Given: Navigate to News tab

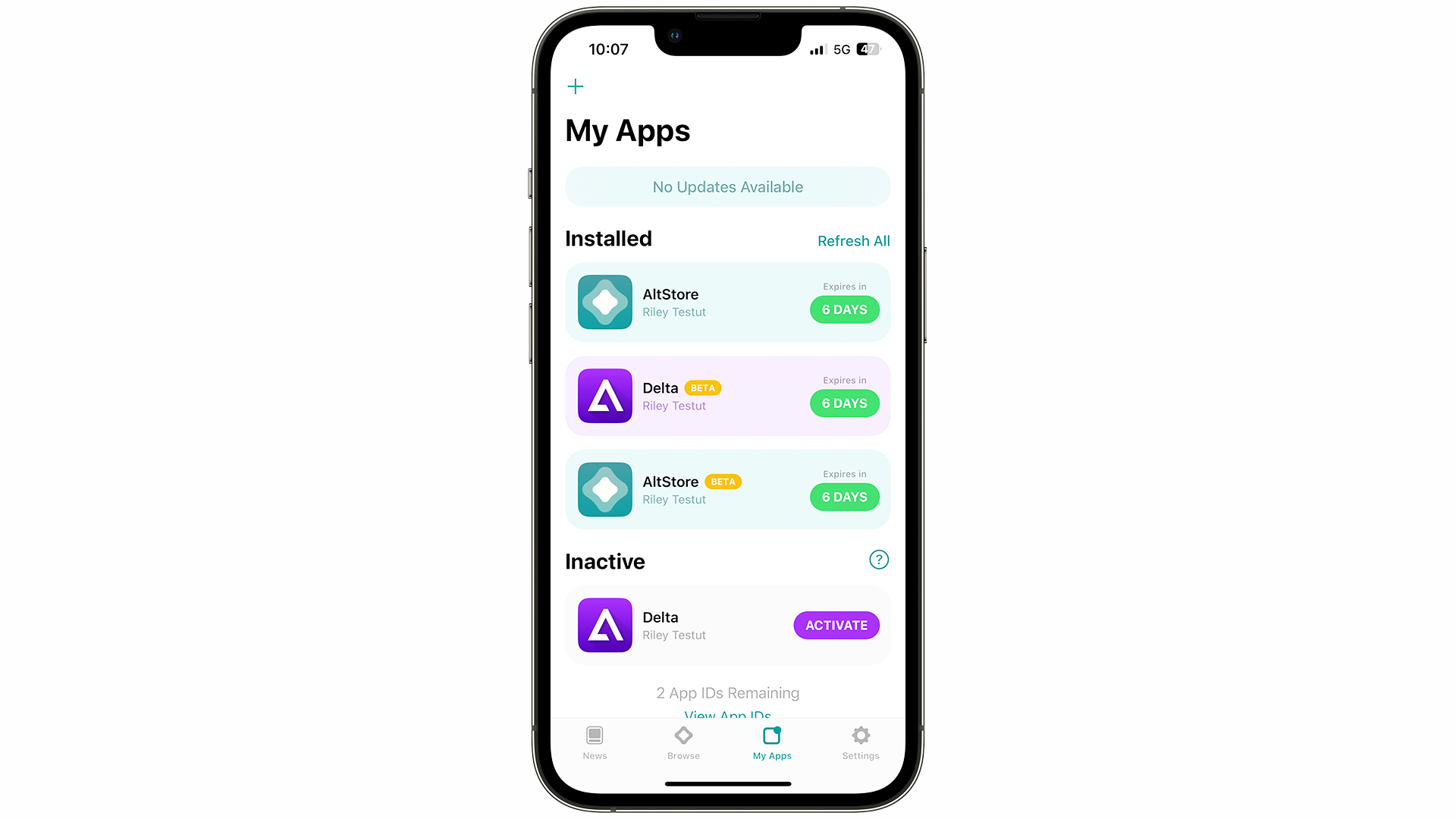Looking at the screenshot, I should (595, 742).
